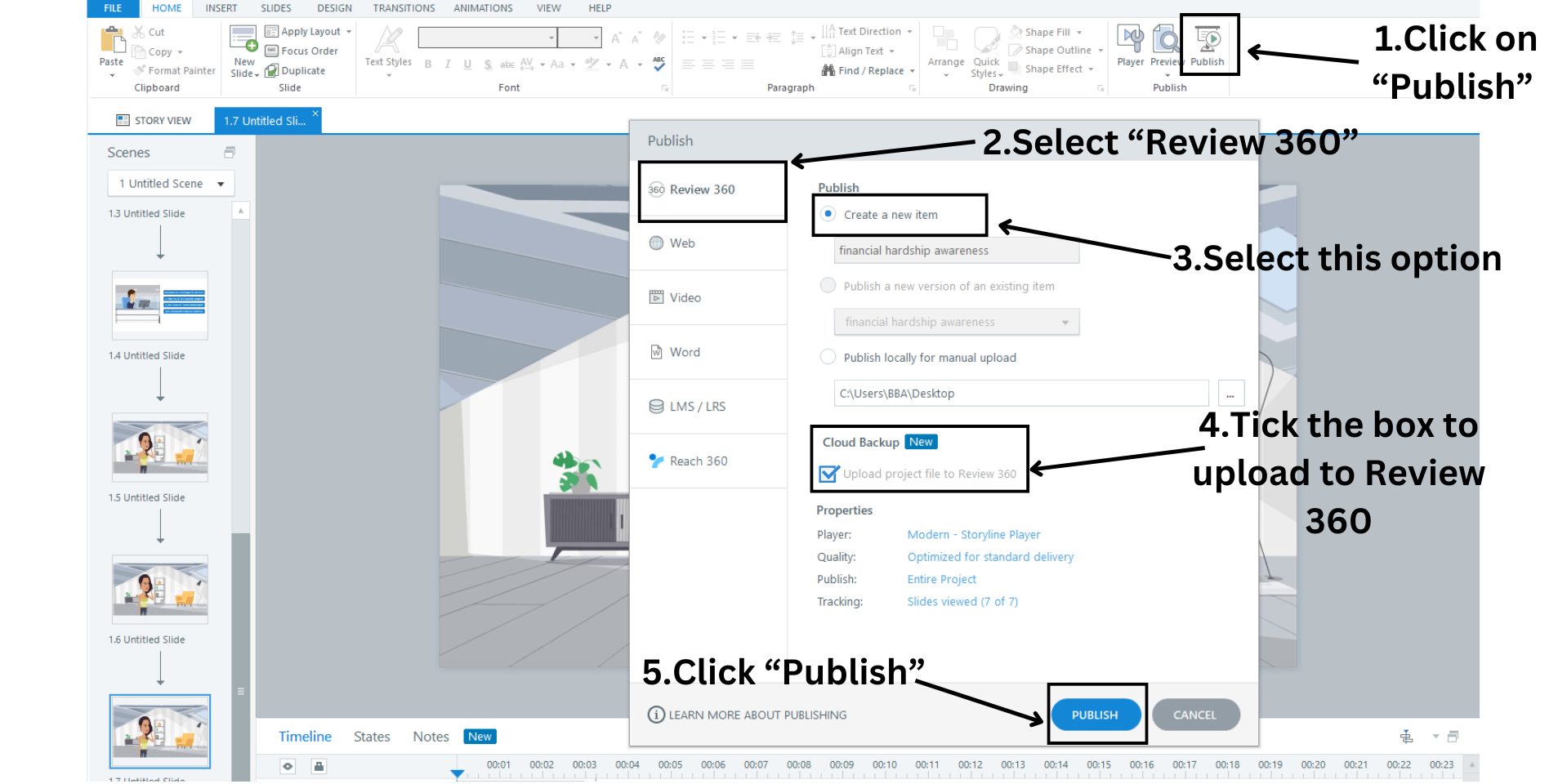Screen dimensions: 1567x784
Task: Select LMS / LRS publish option
Action: point(708,407)
